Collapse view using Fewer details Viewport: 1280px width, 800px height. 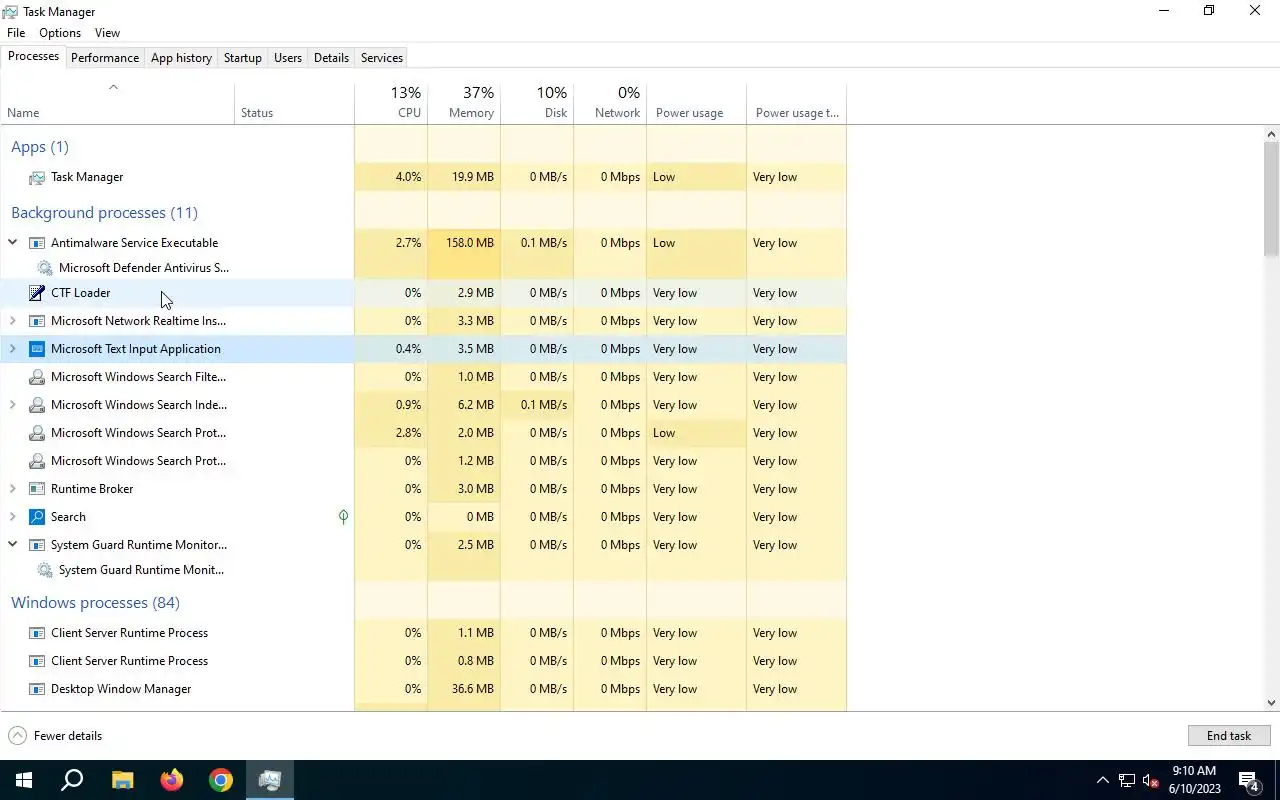point(55,736)
